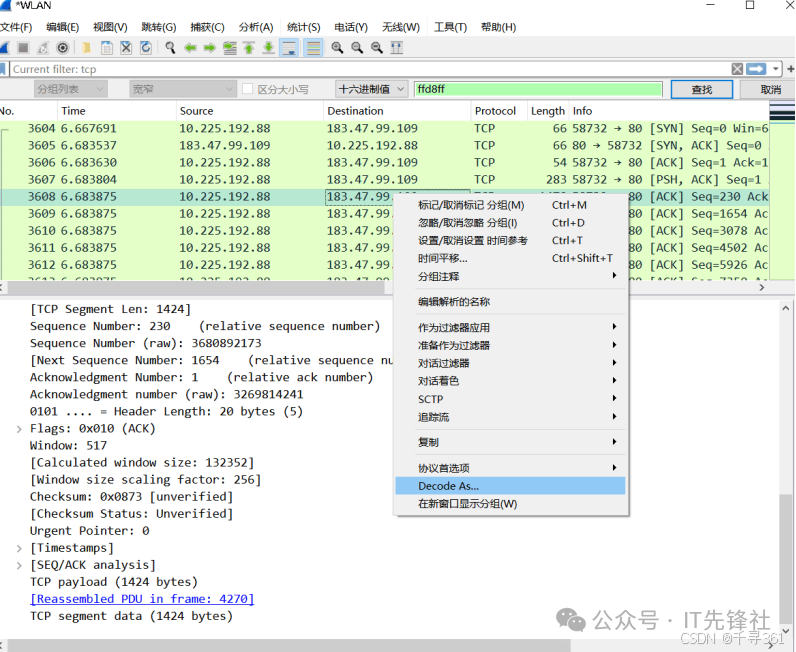This screenshot has width=796, height=652.
Task: Toggle the 区分大小写 case-sensitive checkbox
Action: (x=248, y=89)
